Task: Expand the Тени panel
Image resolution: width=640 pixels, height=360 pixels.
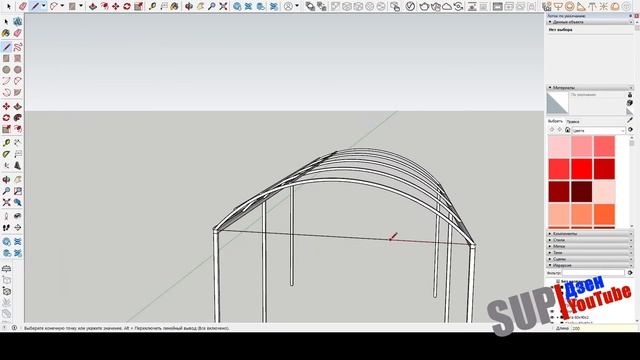Action: click(x=590, y=253)
